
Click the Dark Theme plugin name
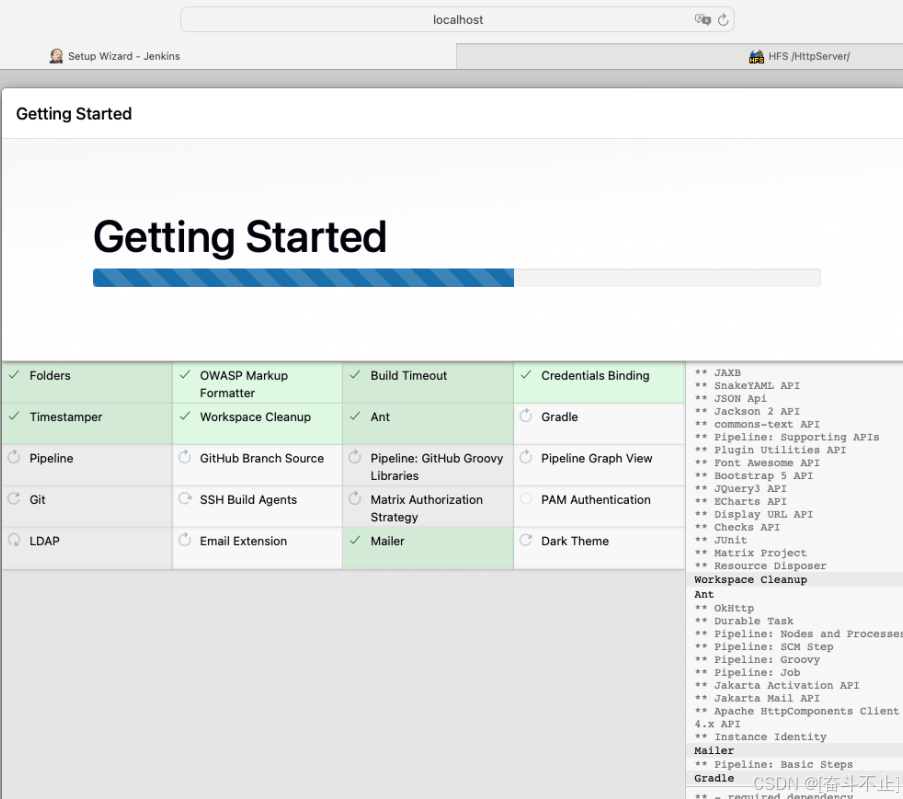(575, 541)
